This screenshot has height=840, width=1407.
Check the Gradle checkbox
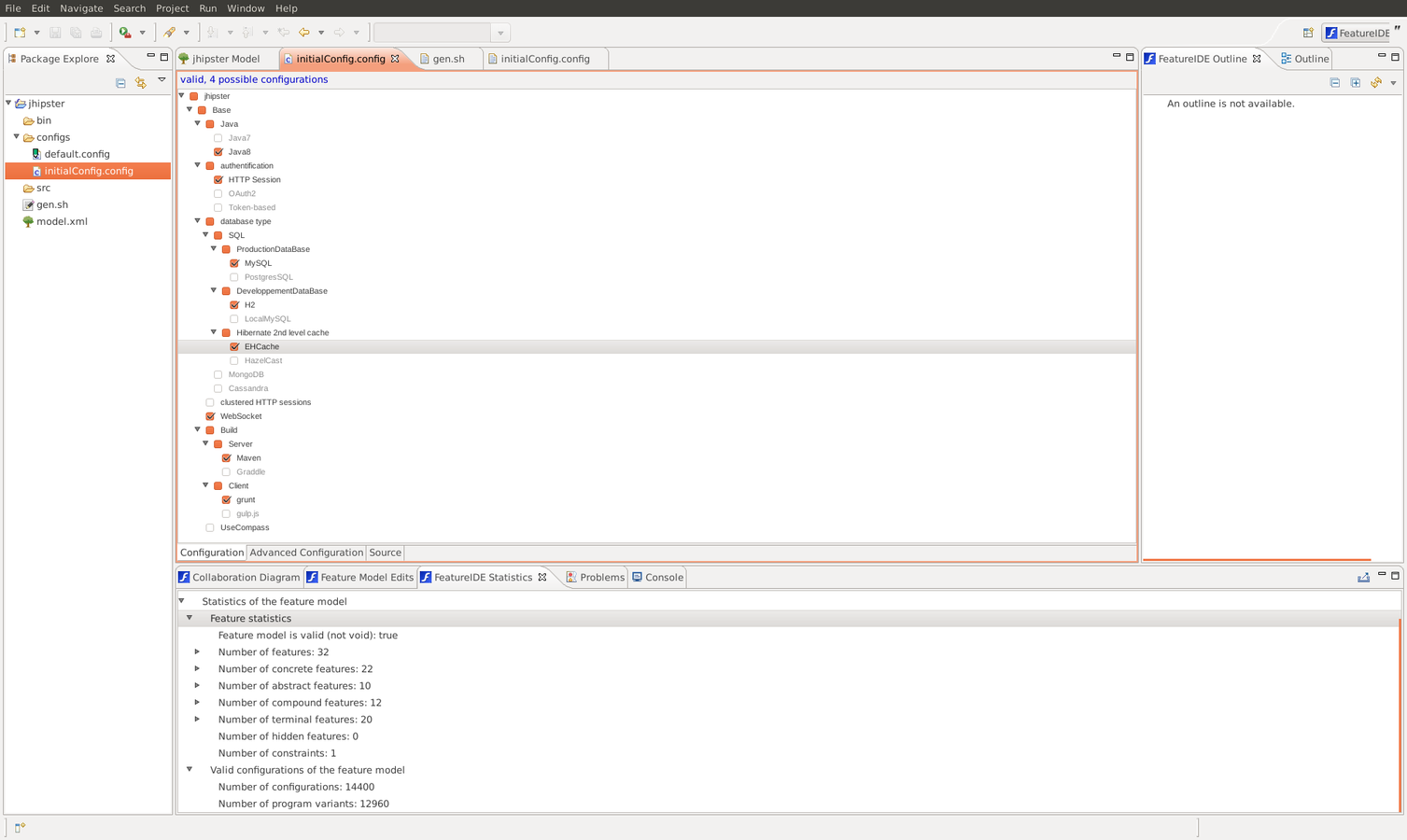[x=227, y=472]
